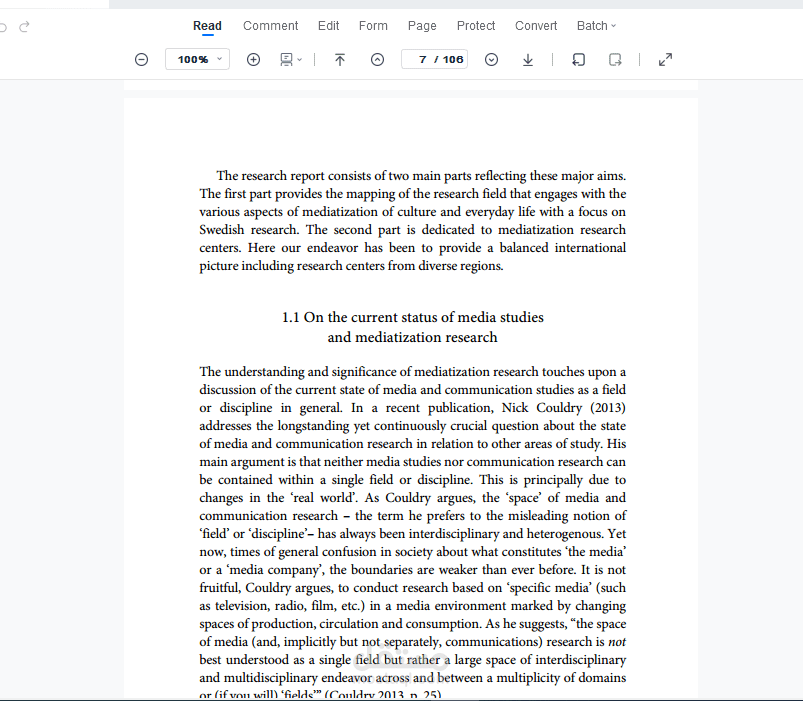Enter full screen with expand arrows icon
Image resolution: width=803 pixels, height=701 pixels.
click(x=665, y=59)
